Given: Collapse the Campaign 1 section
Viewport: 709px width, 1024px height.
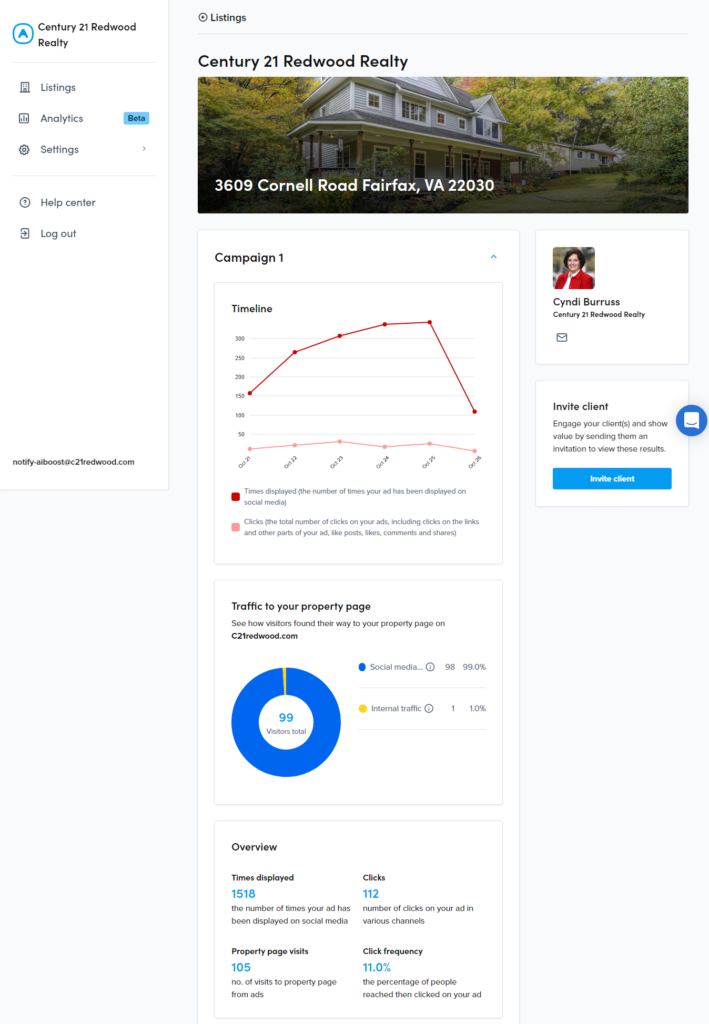Looking at the screenshot, I should [494, 257].
